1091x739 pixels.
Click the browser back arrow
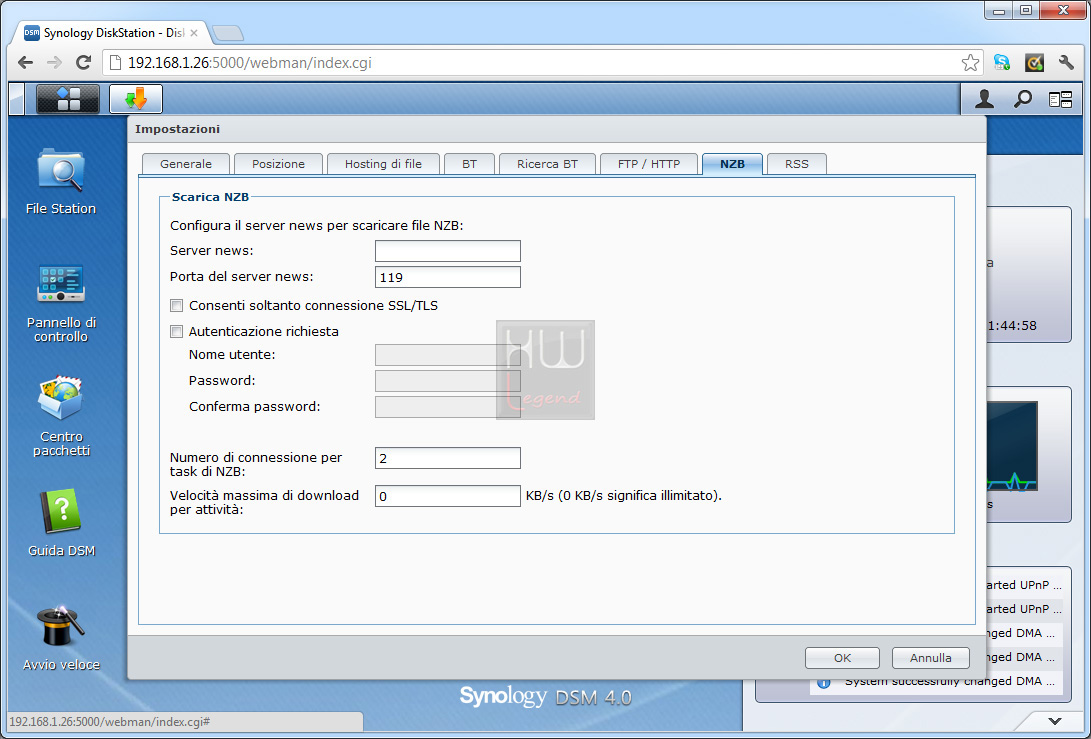(x=26, y=63)
